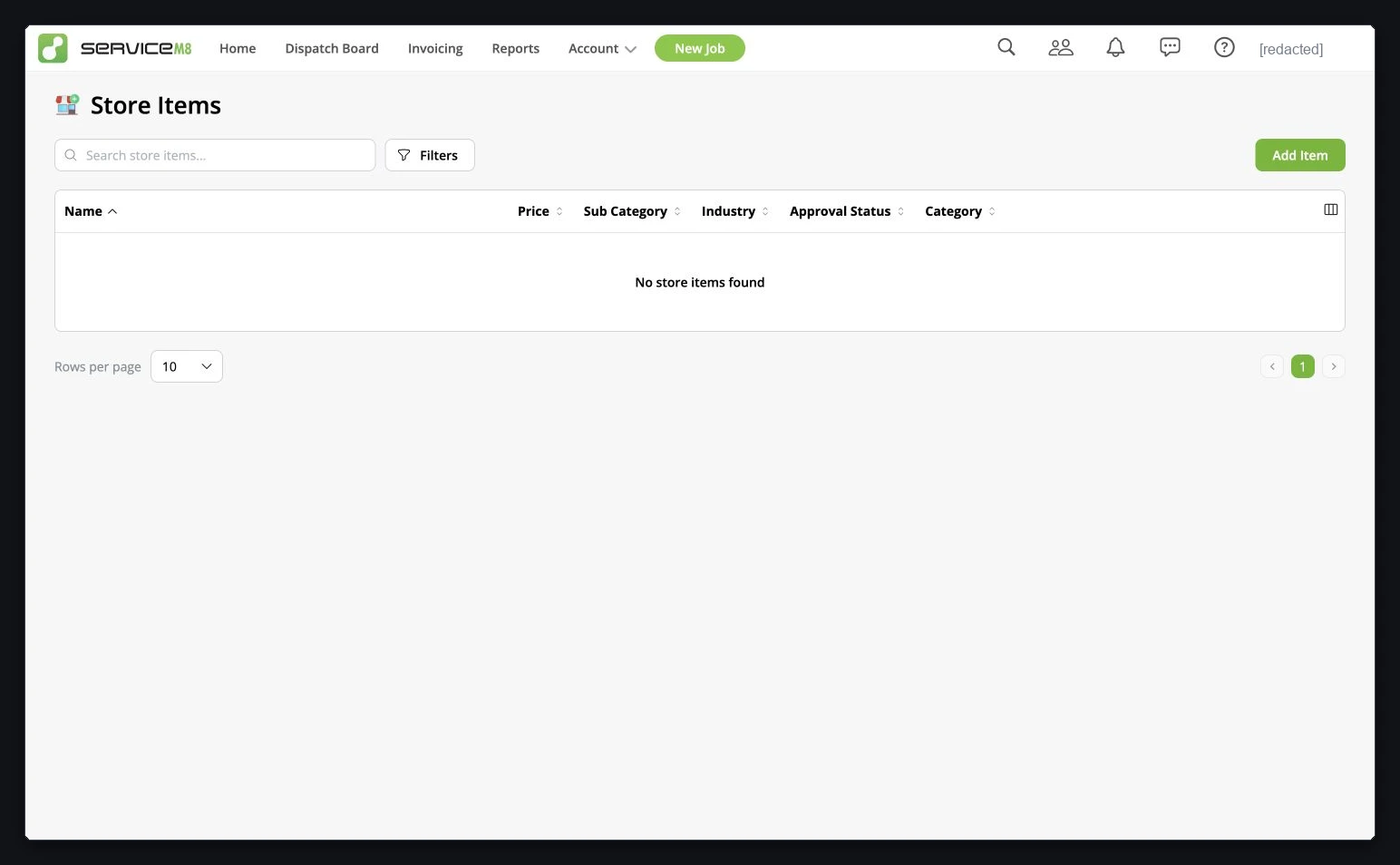Screen dimensions: 1400x865
Task: Click the Store Items shop icon
Action: point(67,105)
